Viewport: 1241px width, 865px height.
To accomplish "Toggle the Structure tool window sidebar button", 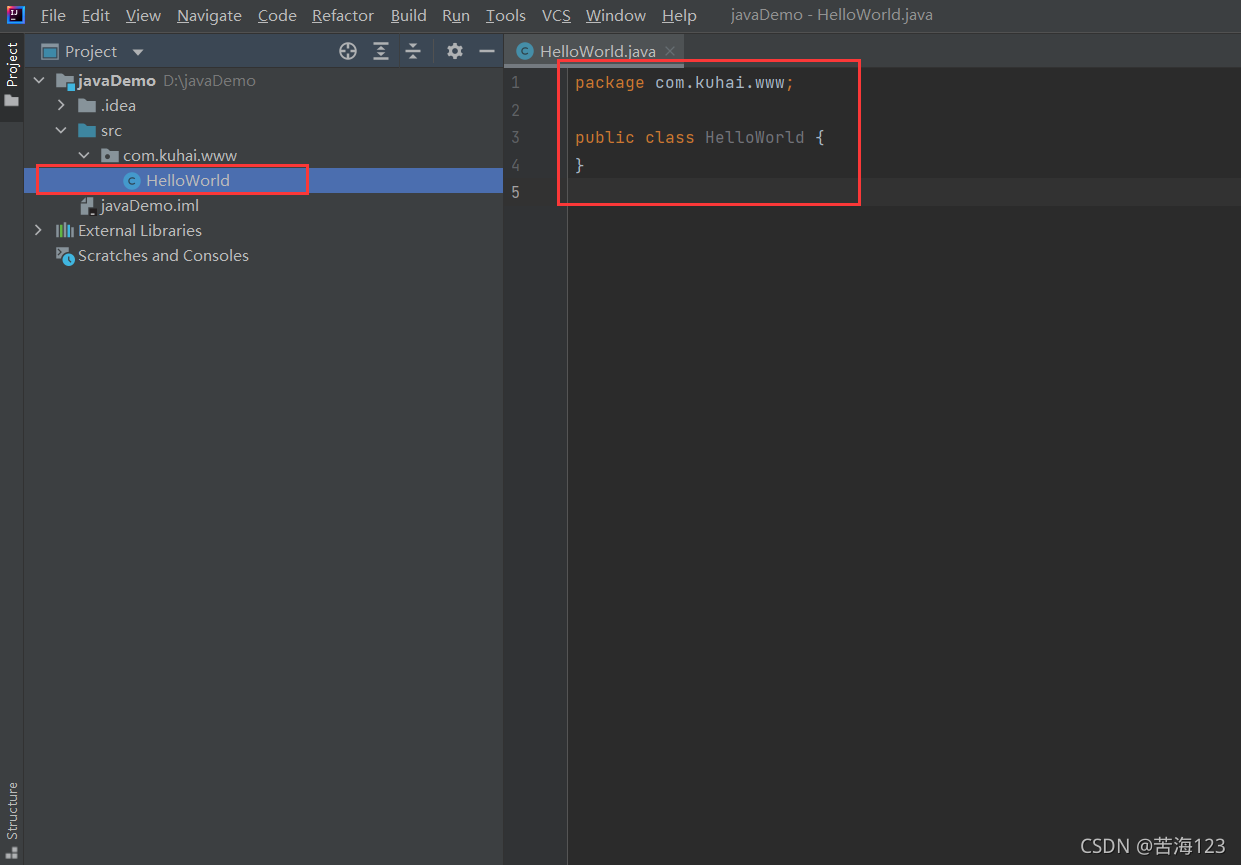I will pyautogui.click(x=12, y=820).
